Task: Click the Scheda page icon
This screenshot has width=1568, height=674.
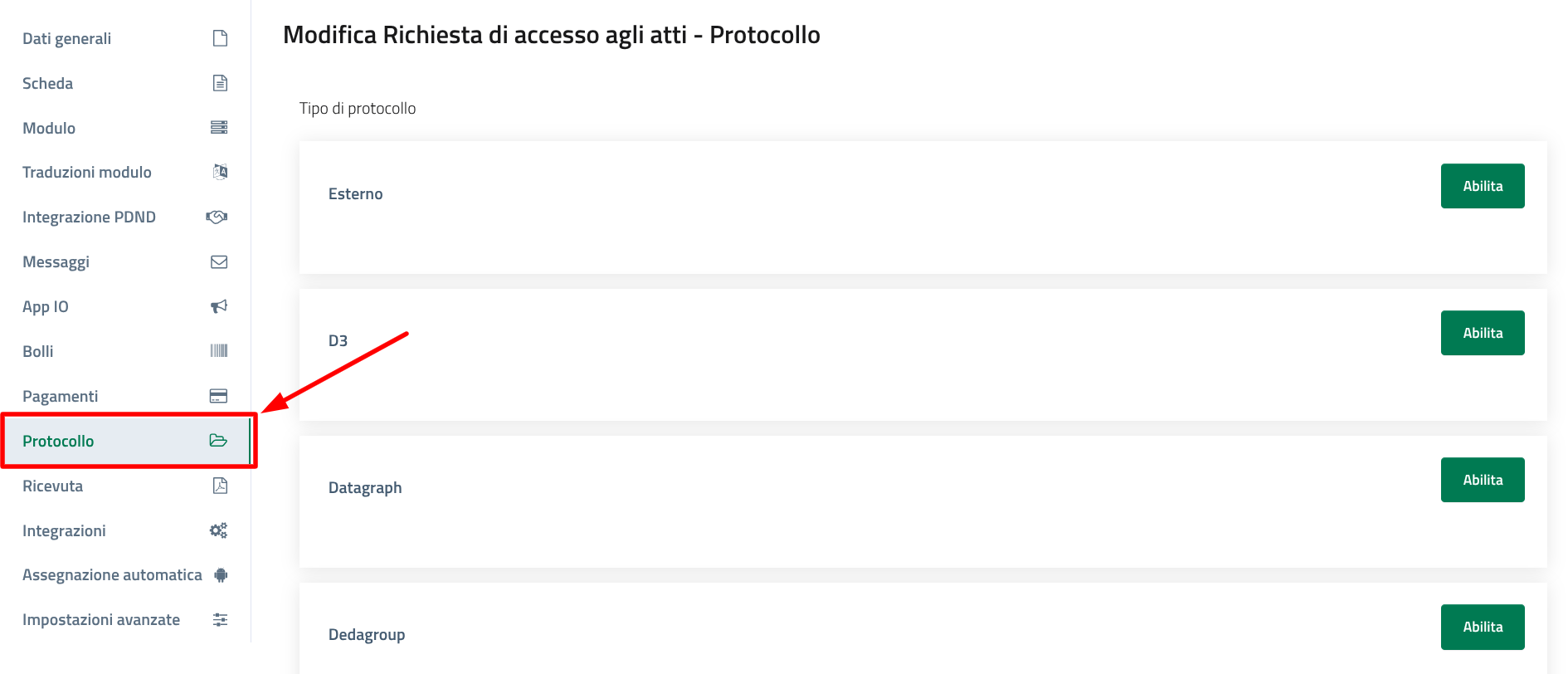Action: (x=220, y=83)
